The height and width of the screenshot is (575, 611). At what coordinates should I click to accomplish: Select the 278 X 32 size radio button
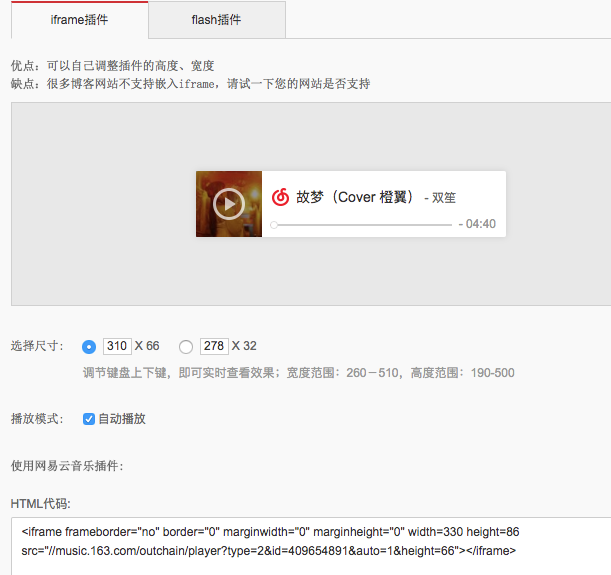click(x=186, y=346)
